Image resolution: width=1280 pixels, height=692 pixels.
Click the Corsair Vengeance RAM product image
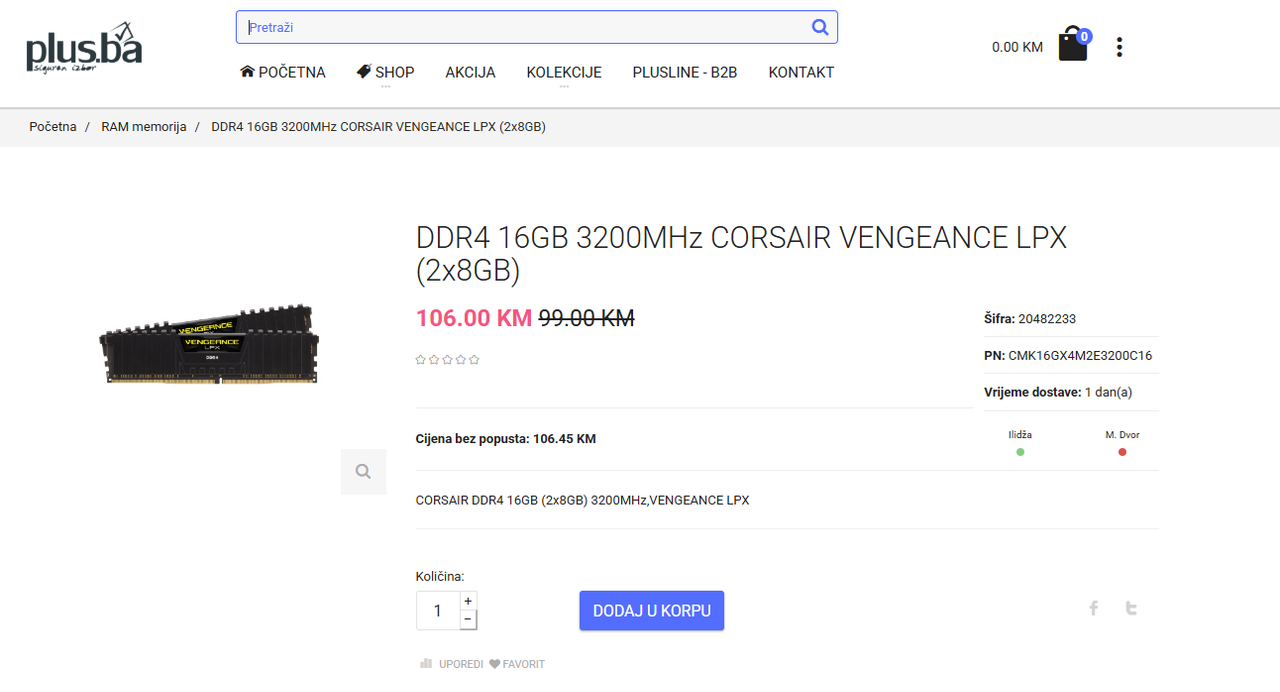pyautogui.click(x=210, y=342)
